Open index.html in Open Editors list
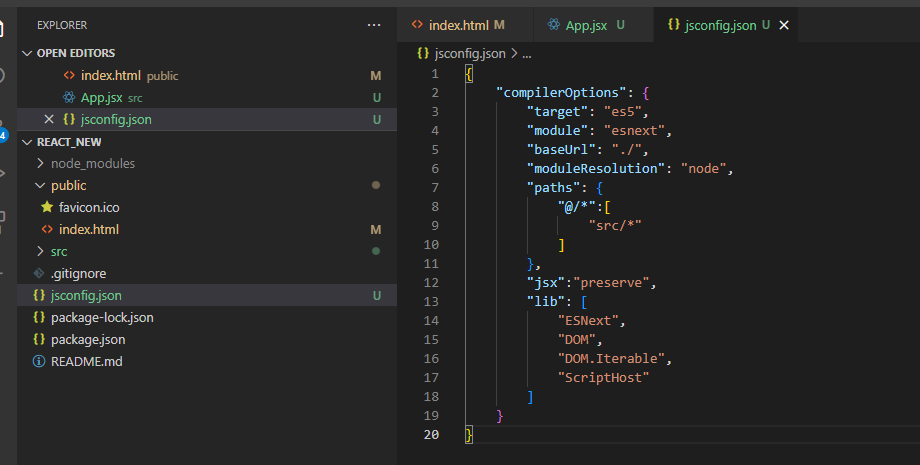The height and width of the screenshot is (465, 920). point(207,75)
